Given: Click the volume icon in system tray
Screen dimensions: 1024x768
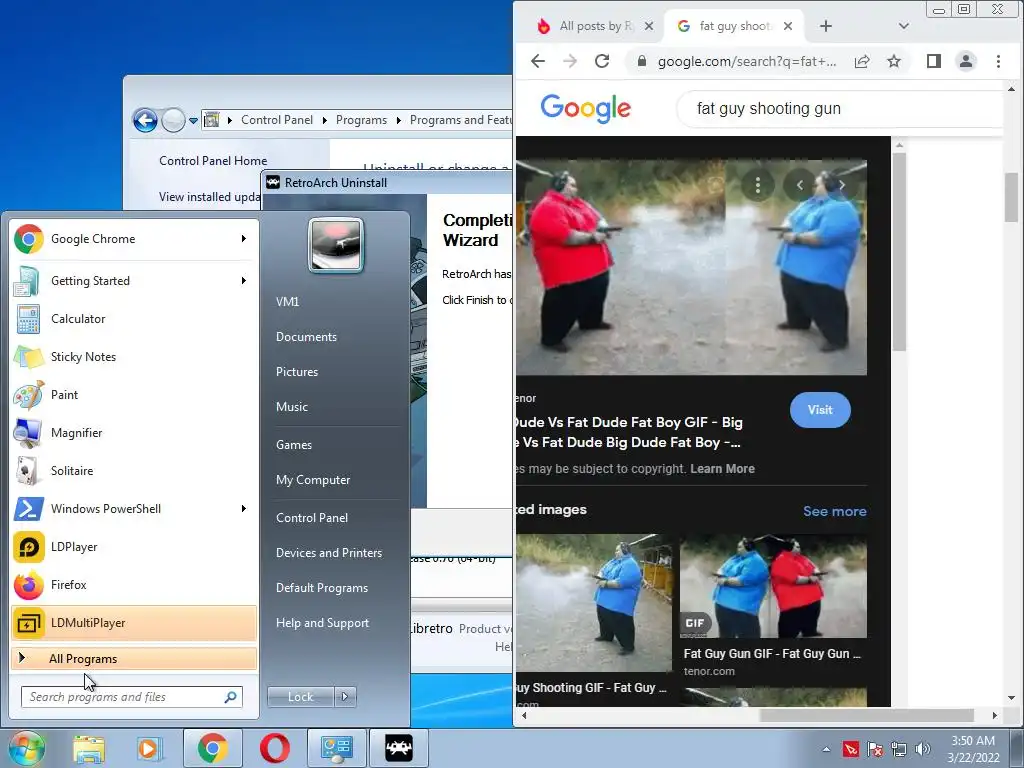Looking at the screenshot, I should (923, 749).
